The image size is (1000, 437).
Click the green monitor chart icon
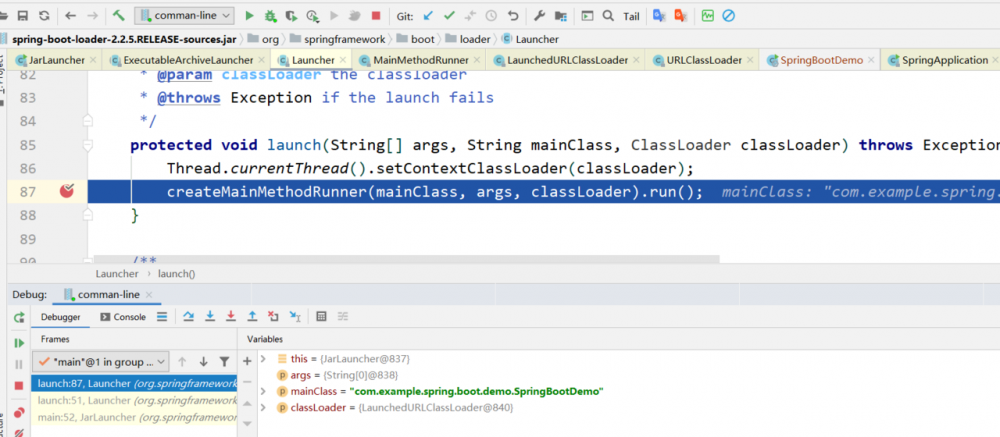[x=707, y=15]
